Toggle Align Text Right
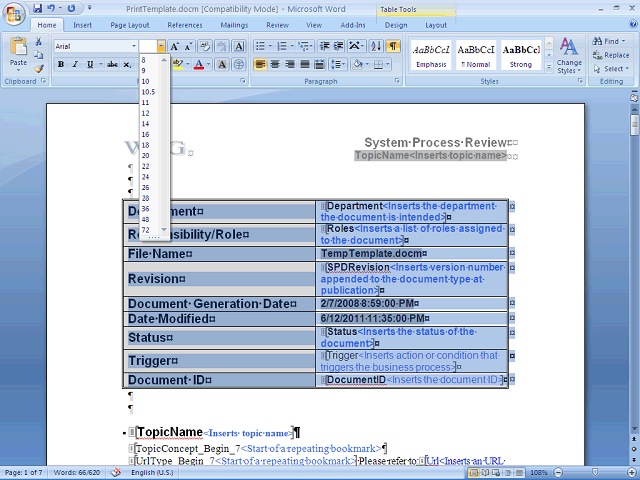This screenshot has height=480, width=640. tap(290, 64)
